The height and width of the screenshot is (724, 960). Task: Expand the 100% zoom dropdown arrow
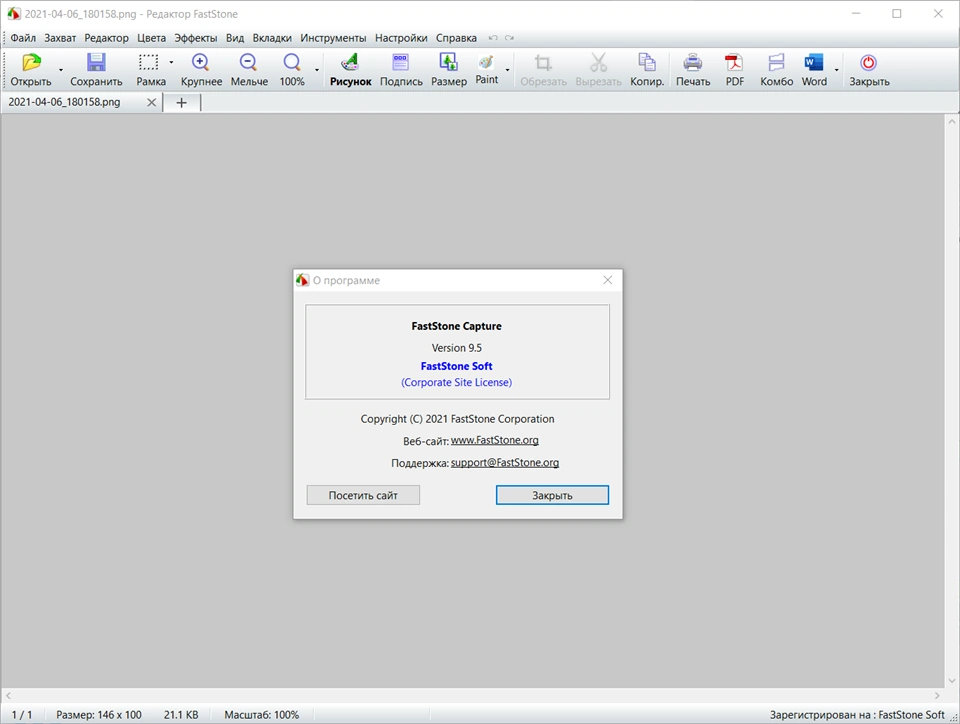[317, 70]
